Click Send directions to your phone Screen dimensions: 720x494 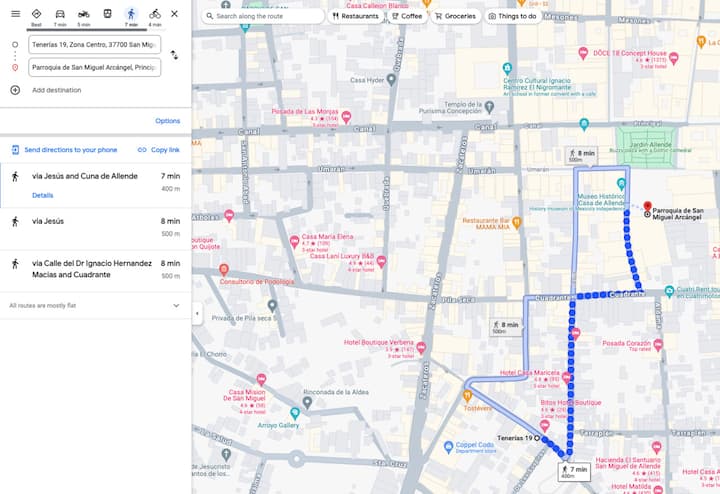(64, 150)
